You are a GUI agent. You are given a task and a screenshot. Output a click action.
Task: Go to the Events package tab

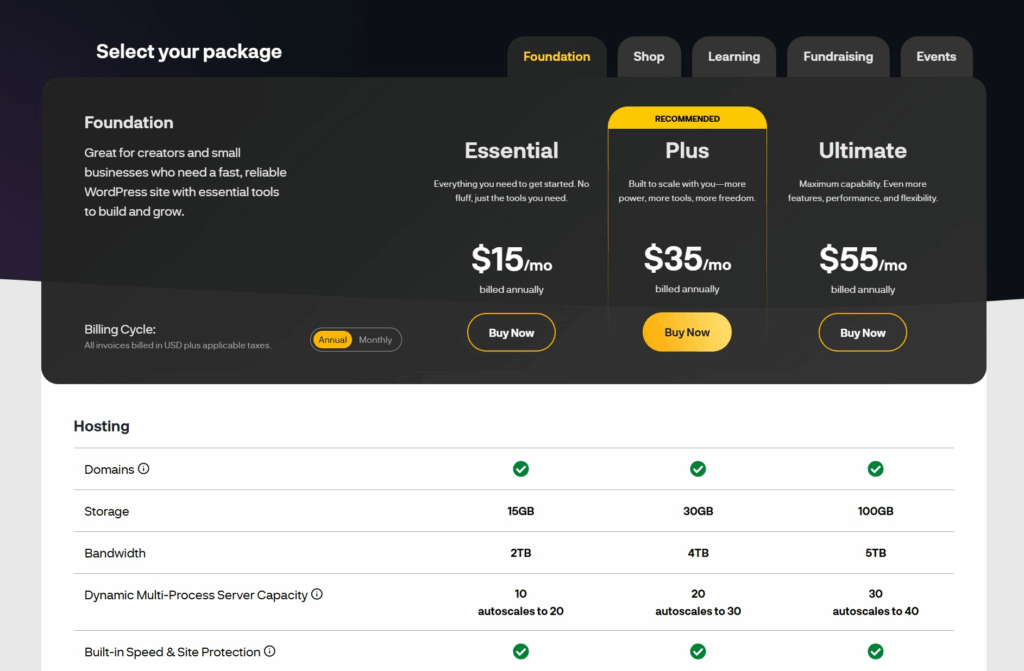(936, 57)
